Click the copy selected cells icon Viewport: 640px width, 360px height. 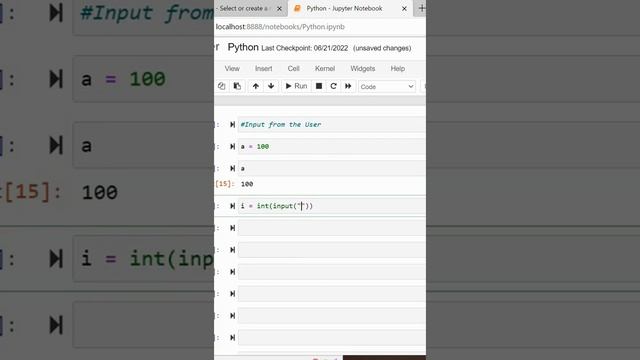[222, 86]
